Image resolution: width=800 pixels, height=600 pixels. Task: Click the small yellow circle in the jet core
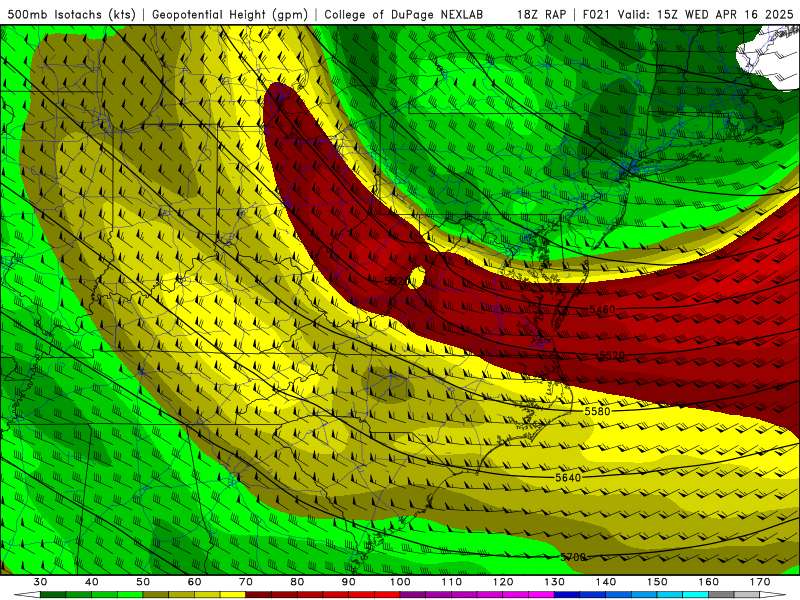pos(417,277)
